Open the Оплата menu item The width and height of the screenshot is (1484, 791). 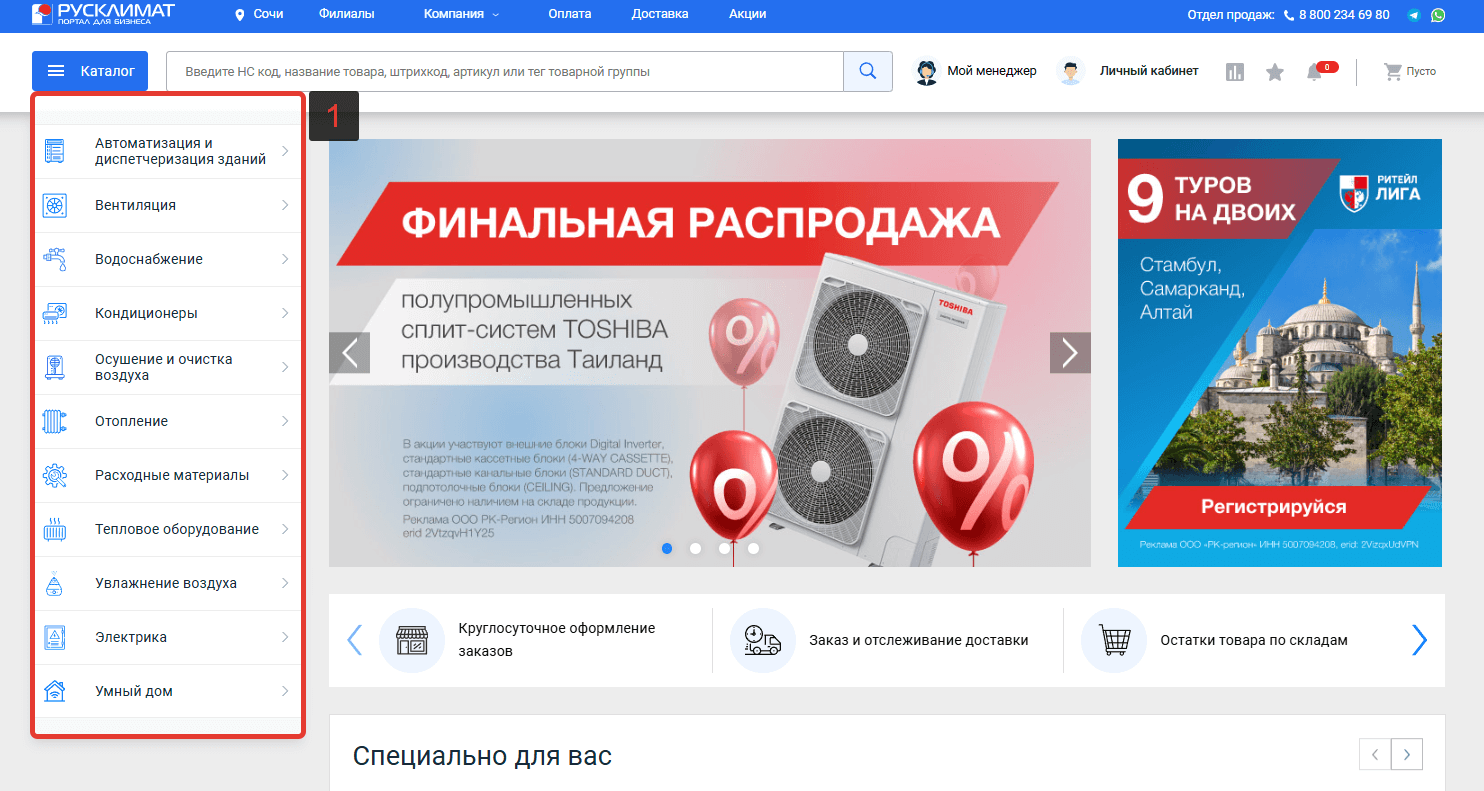570,14
